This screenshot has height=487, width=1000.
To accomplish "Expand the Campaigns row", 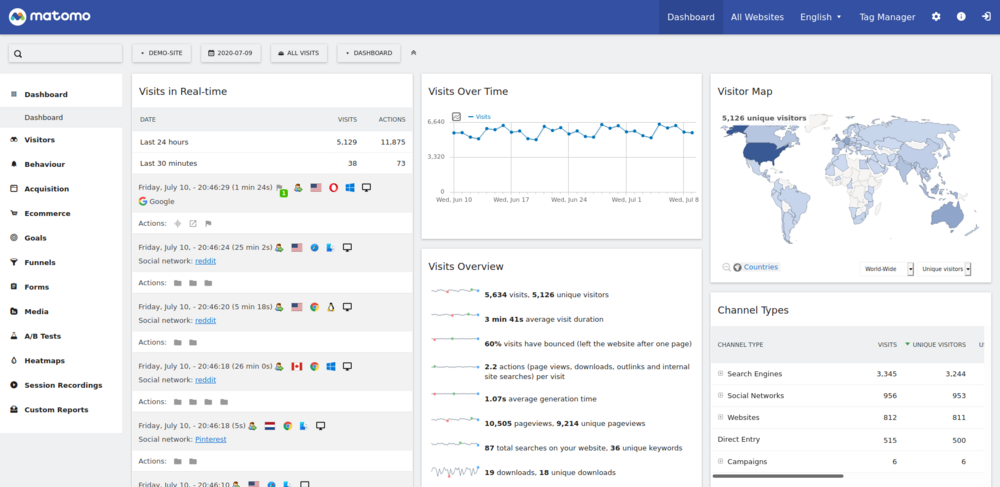I will 721,462.
